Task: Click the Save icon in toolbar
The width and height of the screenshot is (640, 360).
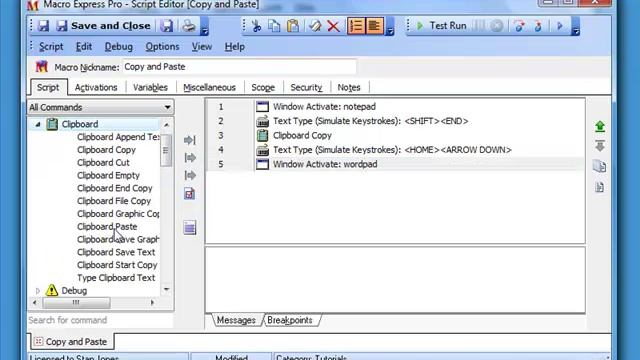Action: pyautogui.click(x=43, y=26)
